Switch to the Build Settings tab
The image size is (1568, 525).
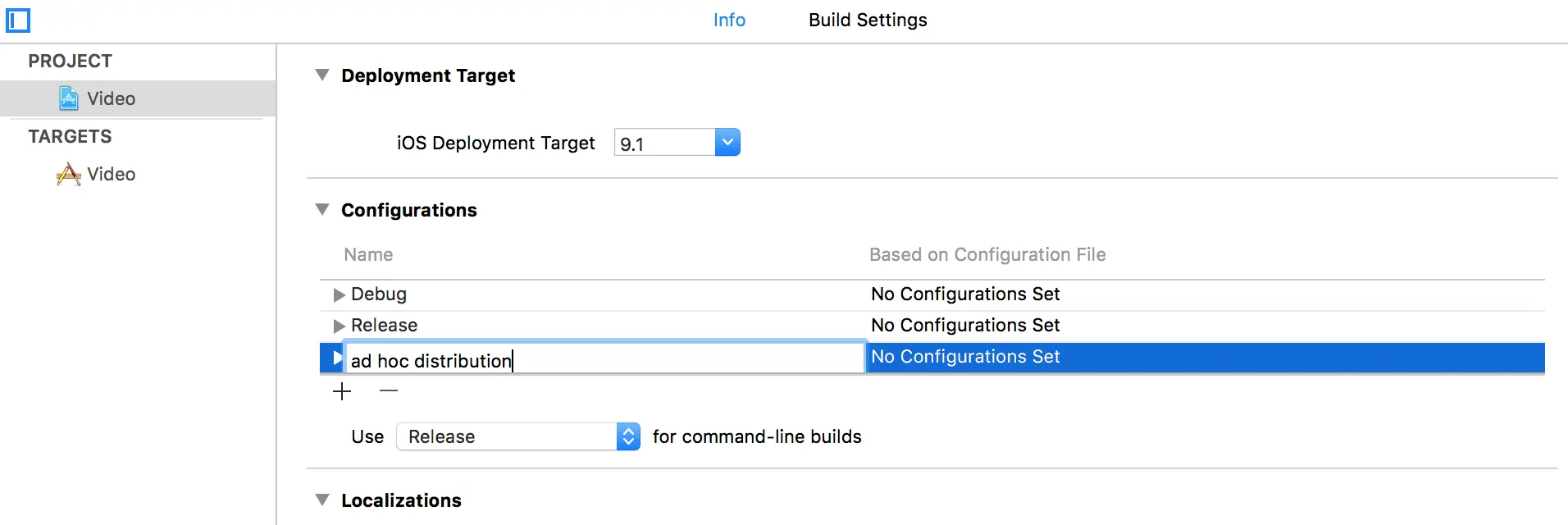pos(868,21)
